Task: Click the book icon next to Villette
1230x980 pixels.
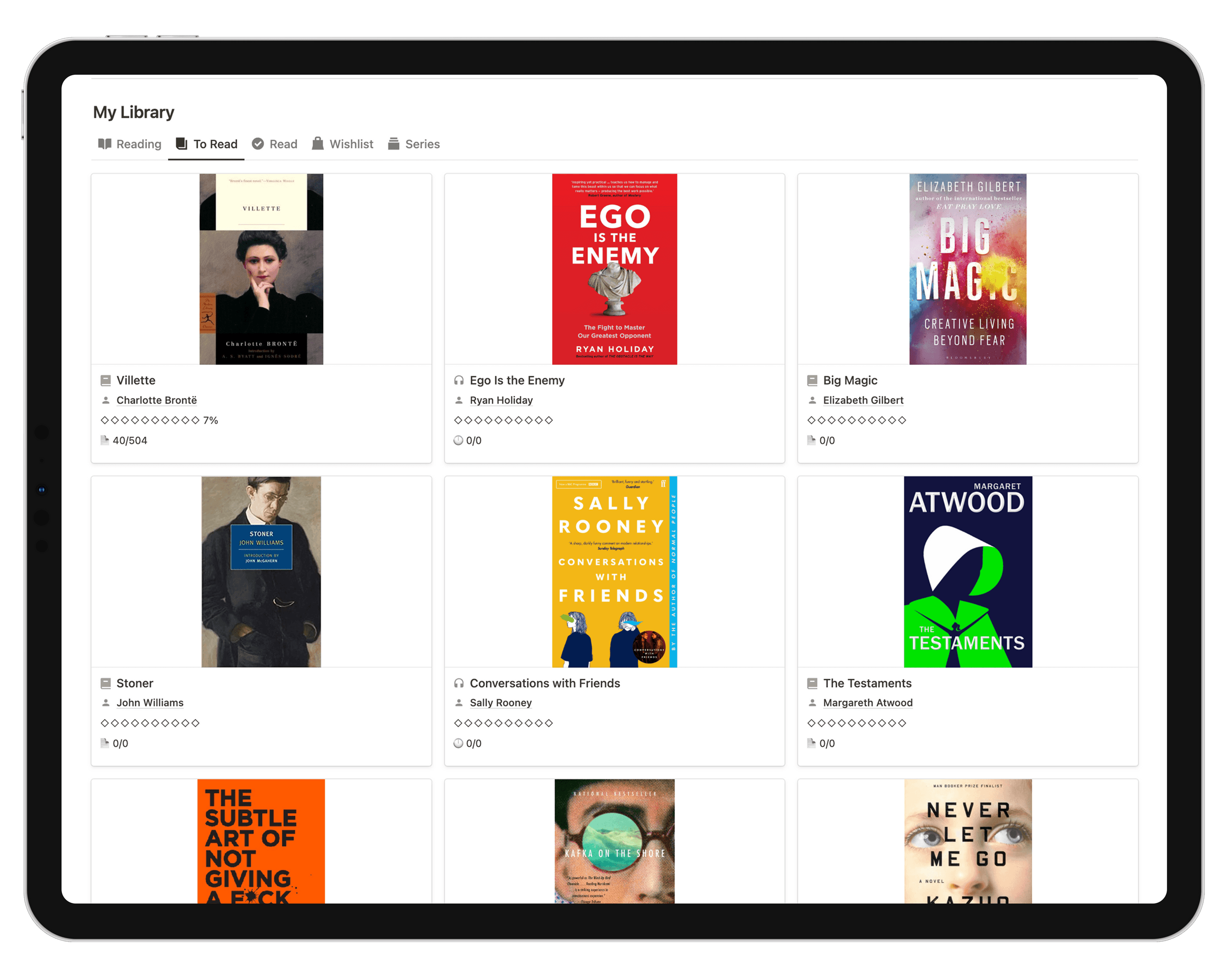Action: (106, 380)
